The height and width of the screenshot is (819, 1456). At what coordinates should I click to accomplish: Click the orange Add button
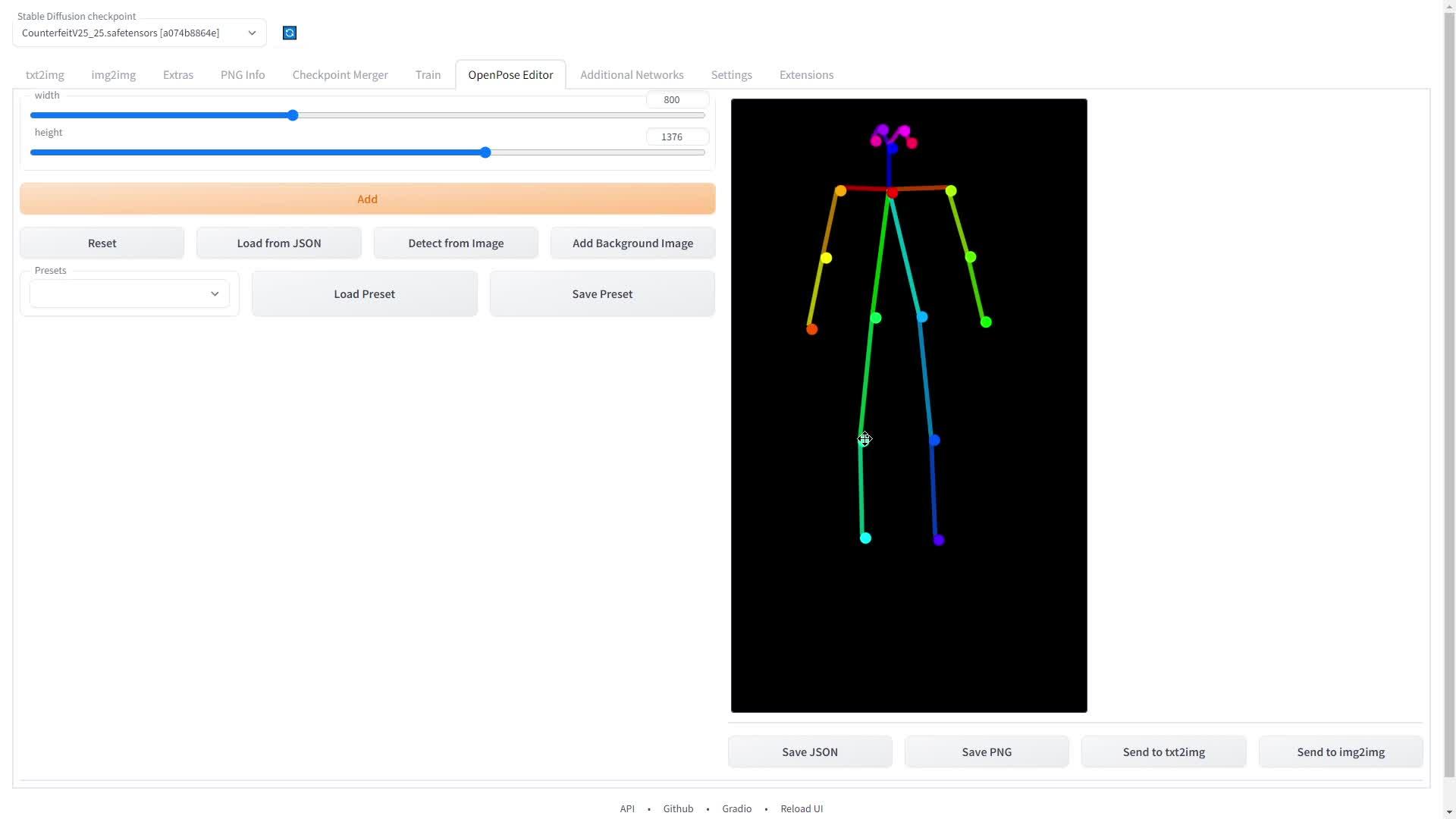[367, 199]
